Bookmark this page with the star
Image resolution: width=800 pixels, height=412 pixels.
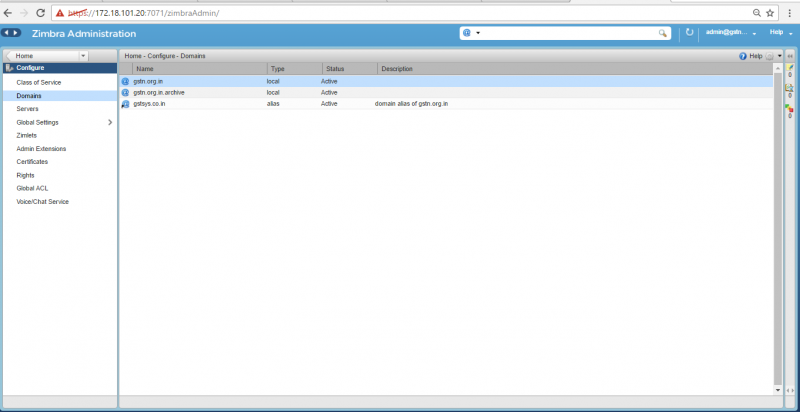(770, 13)
